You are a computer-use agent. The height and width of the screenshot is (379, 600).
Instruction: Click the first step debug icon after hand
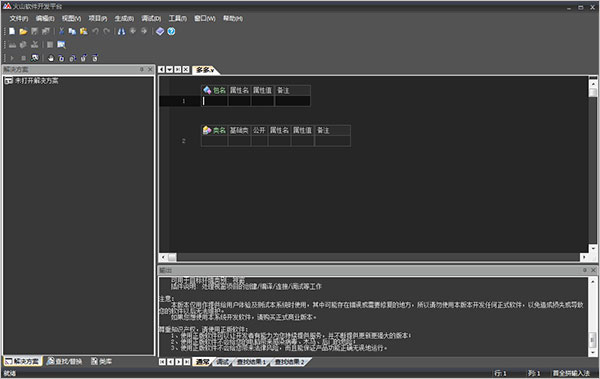[61, 58]
